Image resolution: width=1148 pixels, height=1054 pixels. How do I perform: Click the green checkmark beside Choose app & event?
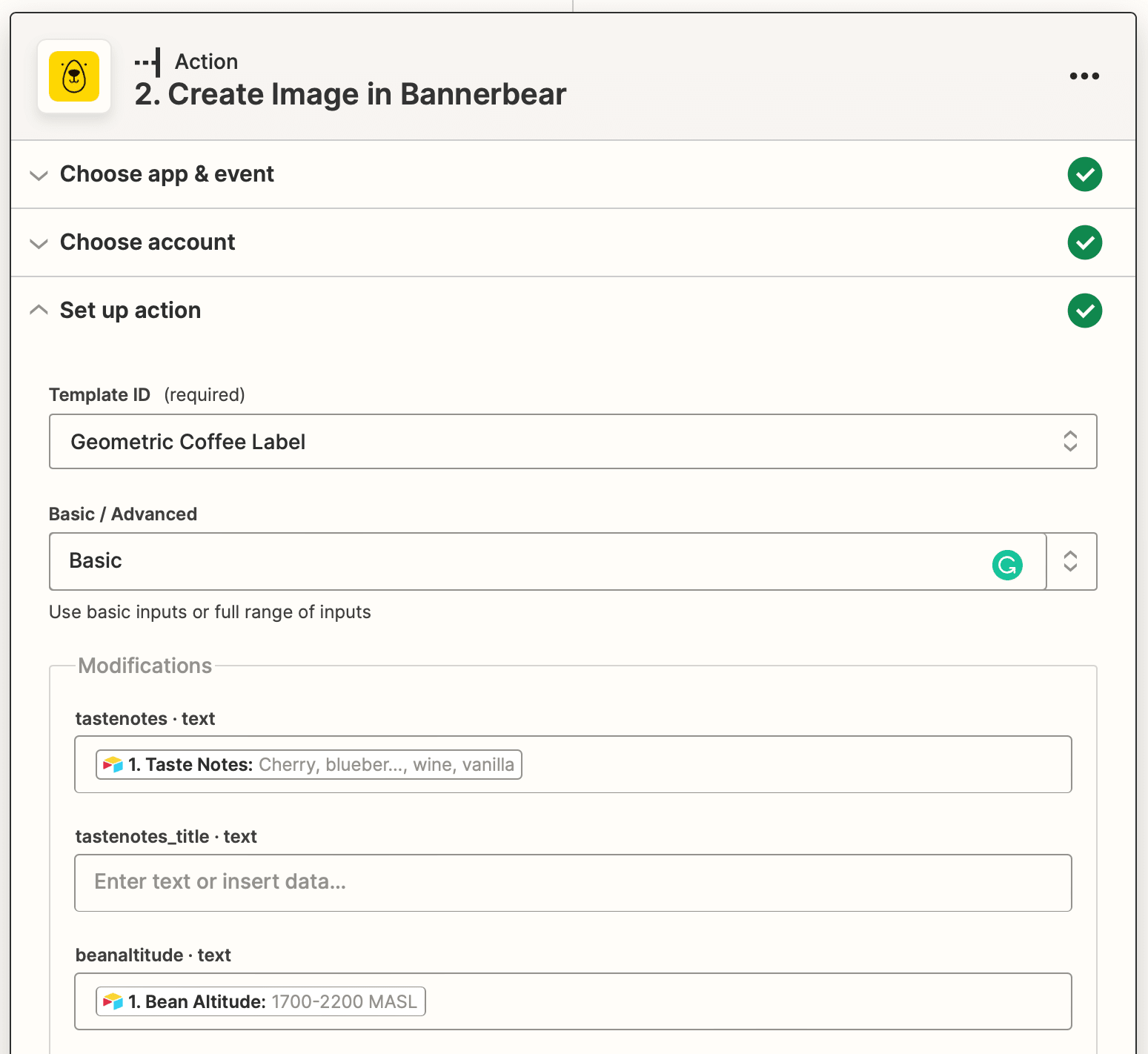[x=1084, y=174]
